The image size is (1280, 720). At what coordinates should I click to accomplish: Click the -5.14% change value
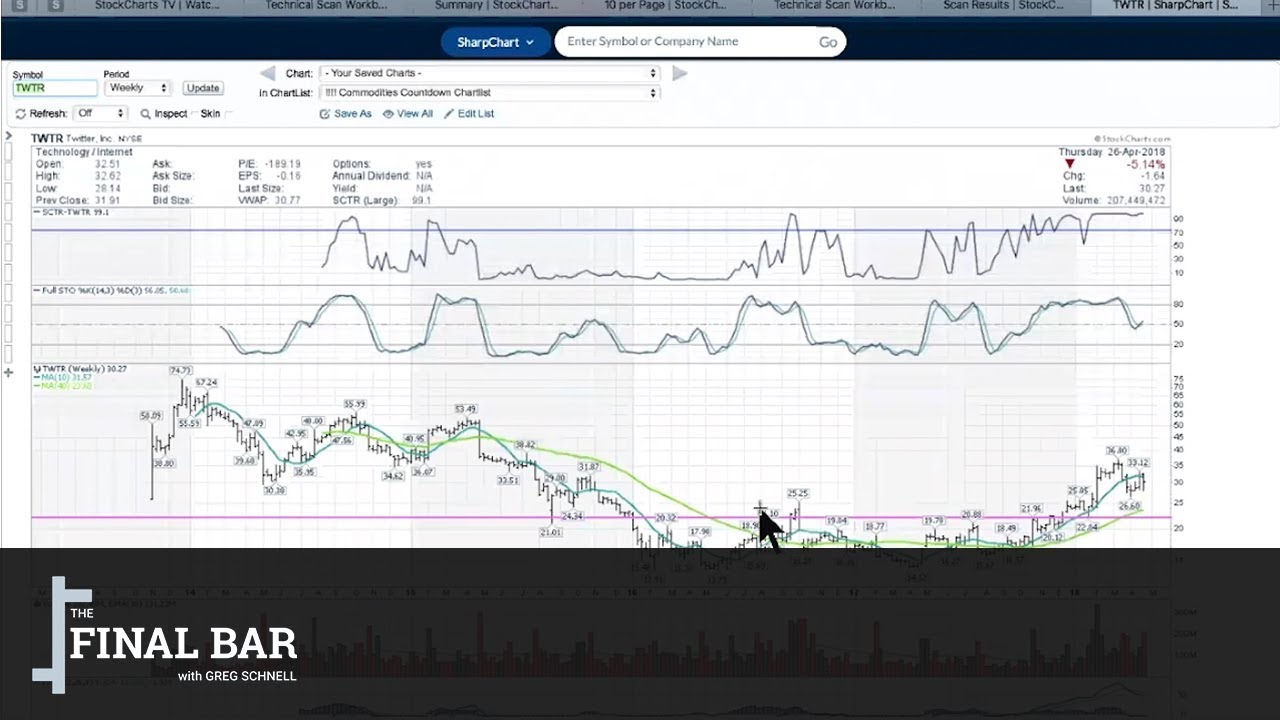[x=1146, y=164]
